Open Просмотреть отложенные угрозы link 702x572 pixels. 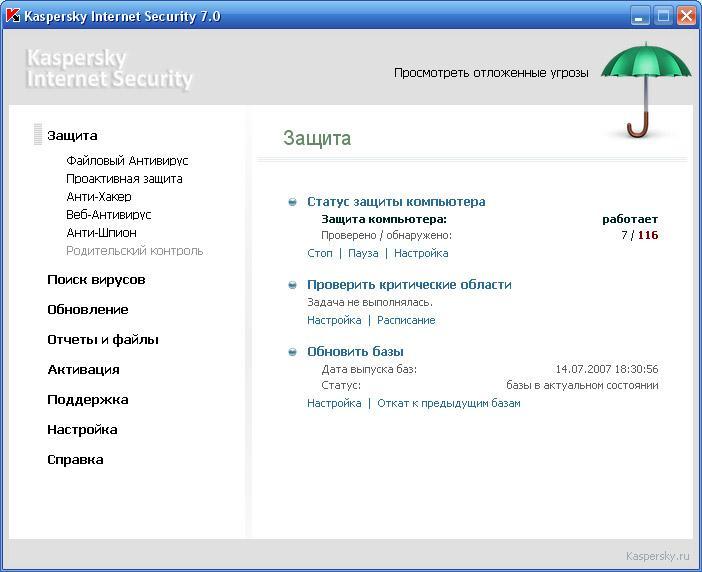[x=491, y=73]
